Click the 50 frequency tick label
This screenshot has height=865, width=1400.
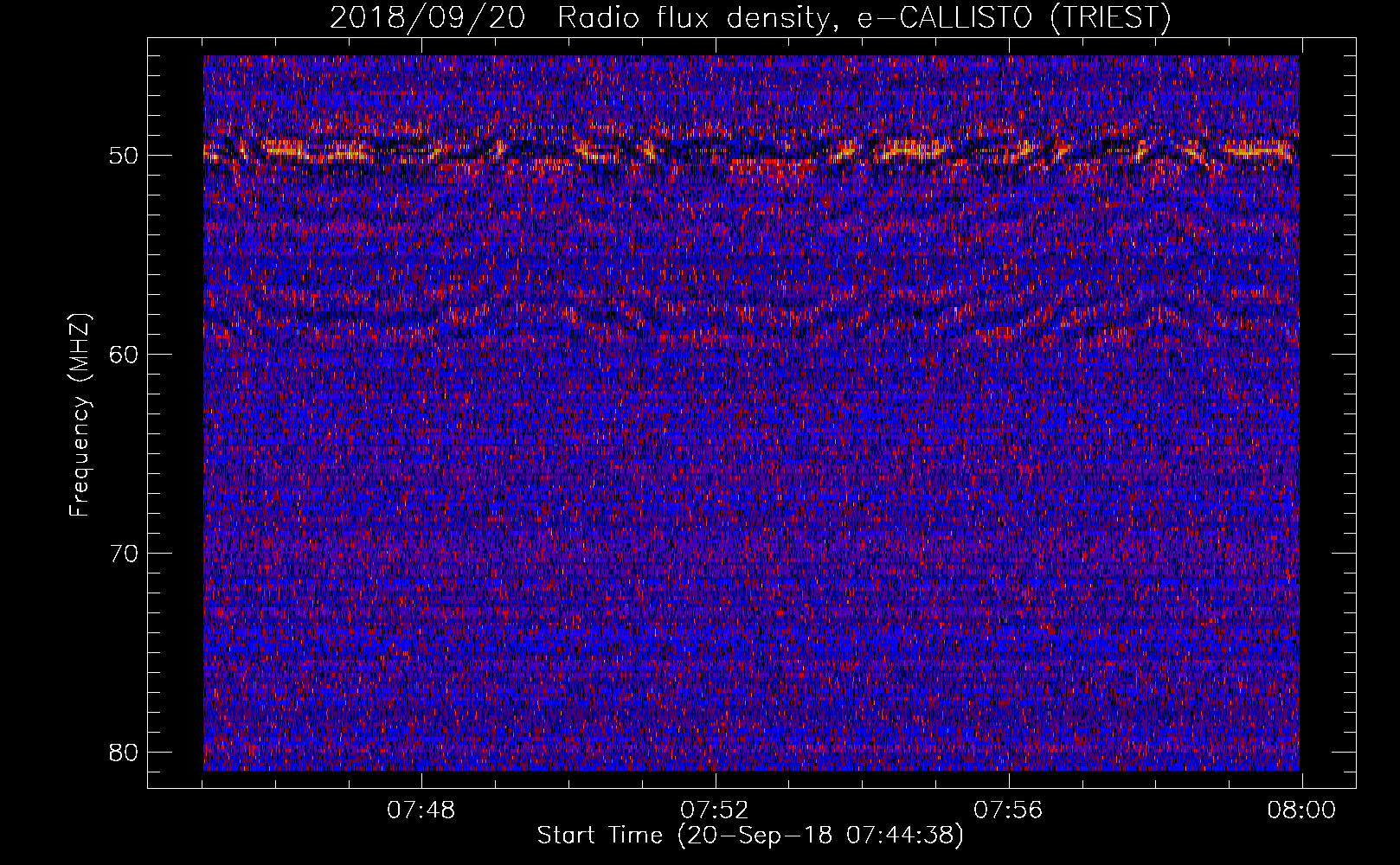[x=124, y=157]
